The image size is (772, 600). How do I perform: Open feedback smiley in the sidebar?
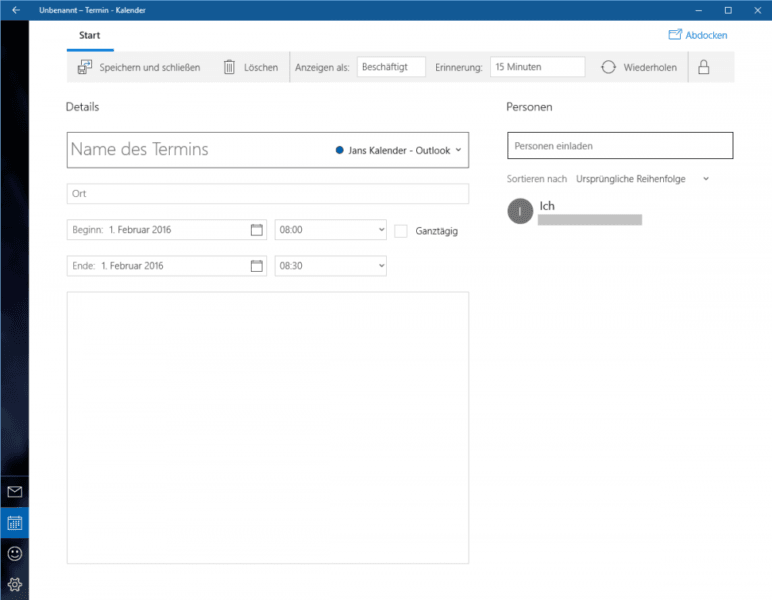point(15,554)
